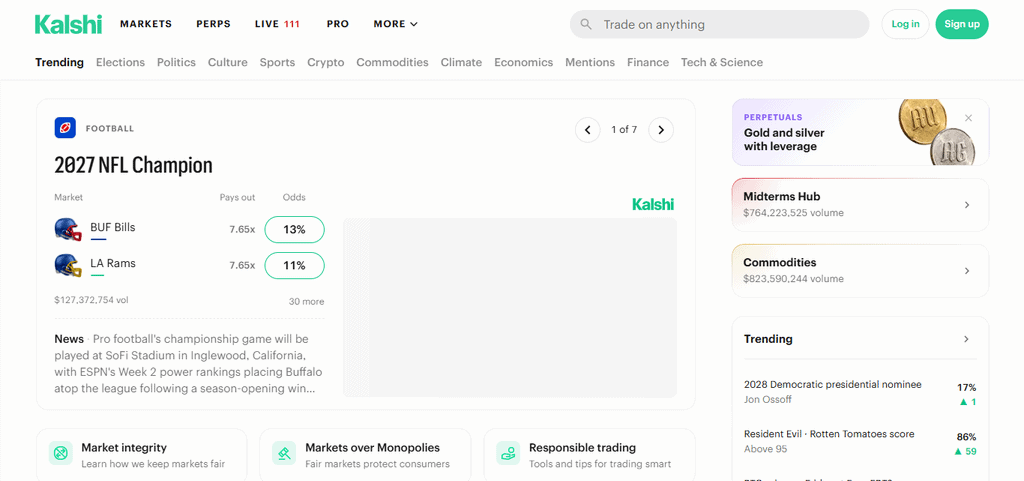Viewport: 1024px width, 481px height.
Task: Click the LA Rams helmet icon
Action: click(68, 266)
